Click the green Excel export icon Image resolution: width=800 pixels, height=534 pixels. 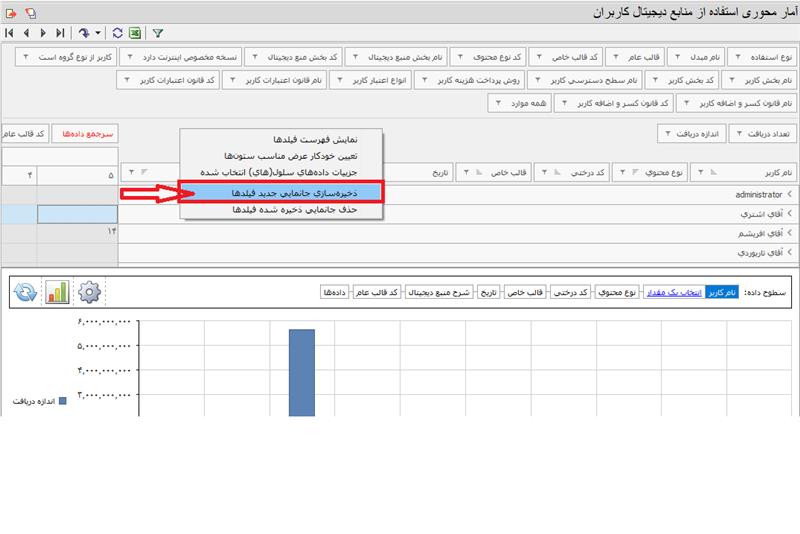(x=133, y=33)
